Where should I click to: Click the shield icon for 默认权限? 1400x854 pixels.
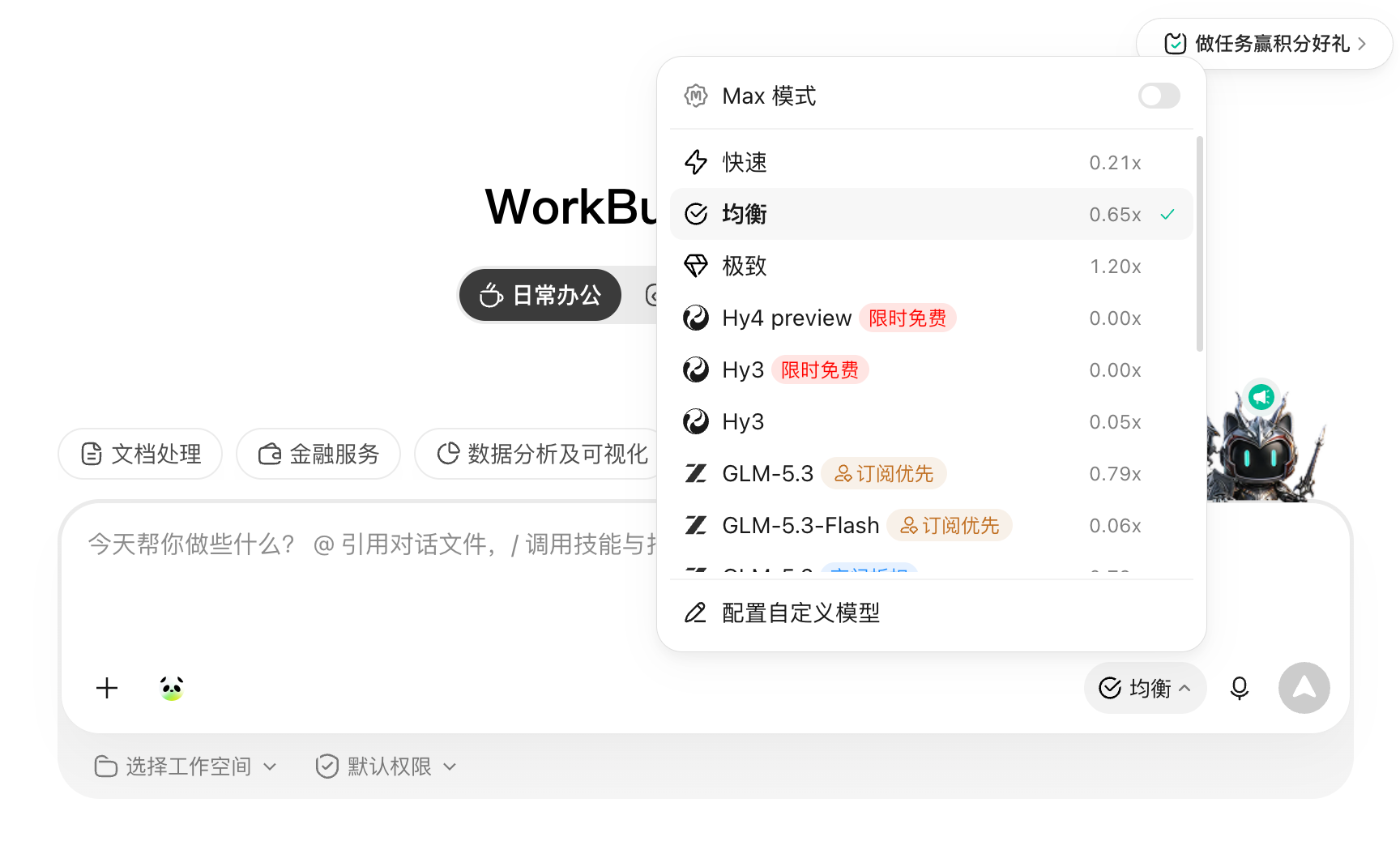[x=327, y=766]
